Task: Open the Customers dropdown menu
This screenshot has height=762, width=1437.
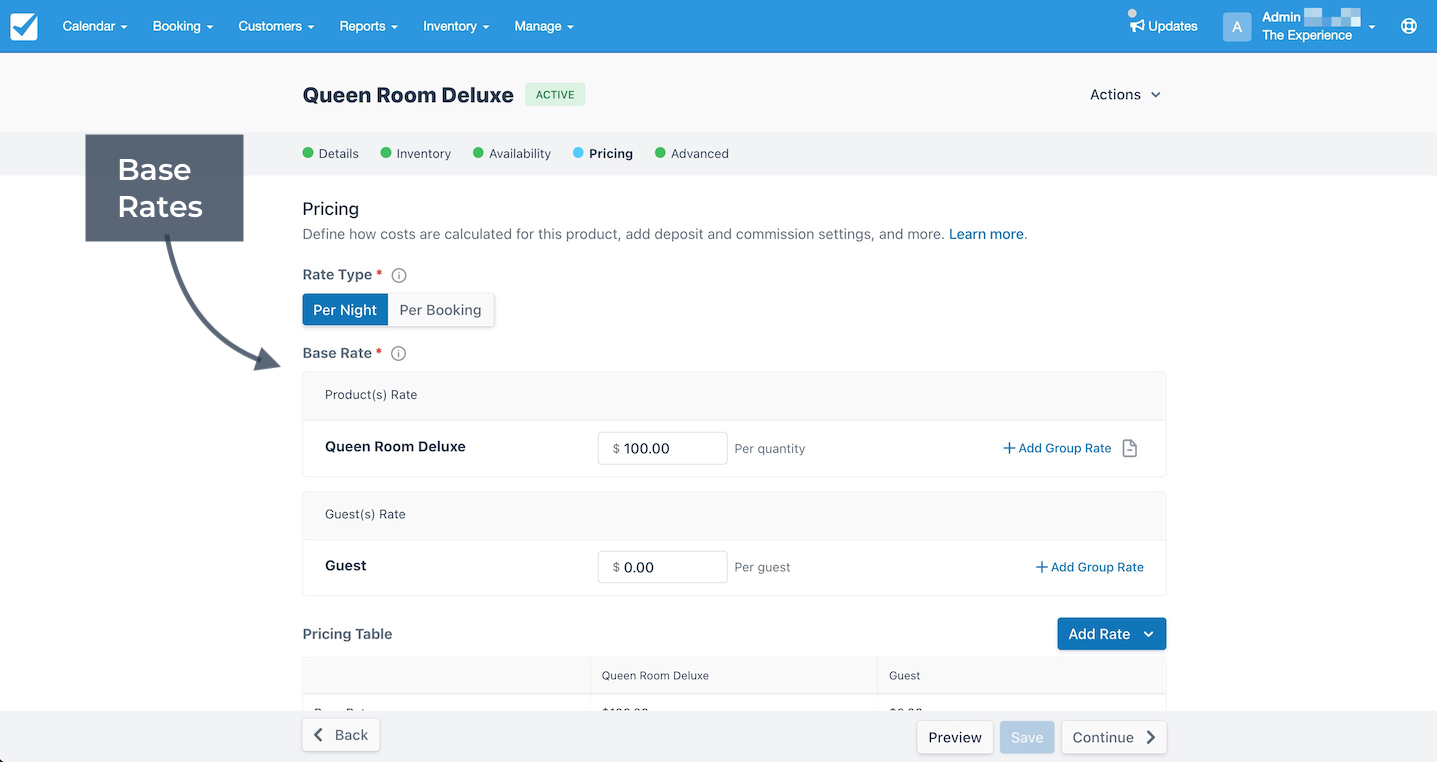Action: point(276,26)
